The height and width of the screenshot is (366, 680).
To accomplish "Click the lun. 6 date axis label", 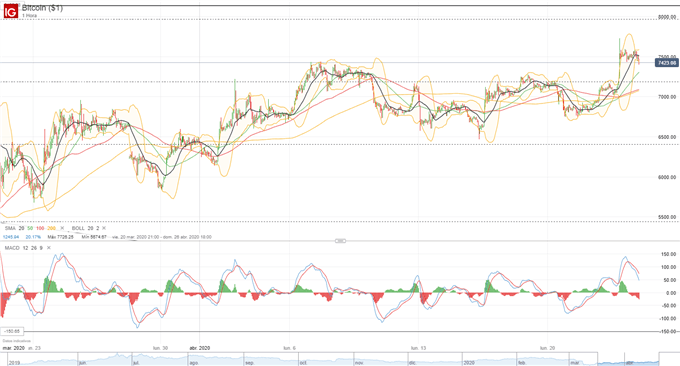I will [x=289, y=348].
